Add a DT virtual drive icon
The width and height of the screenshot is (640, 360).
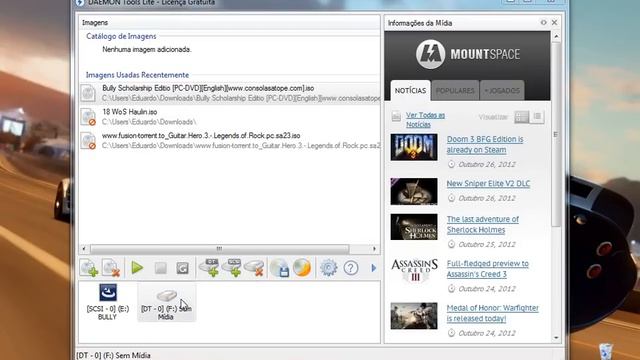pos(209,268)
